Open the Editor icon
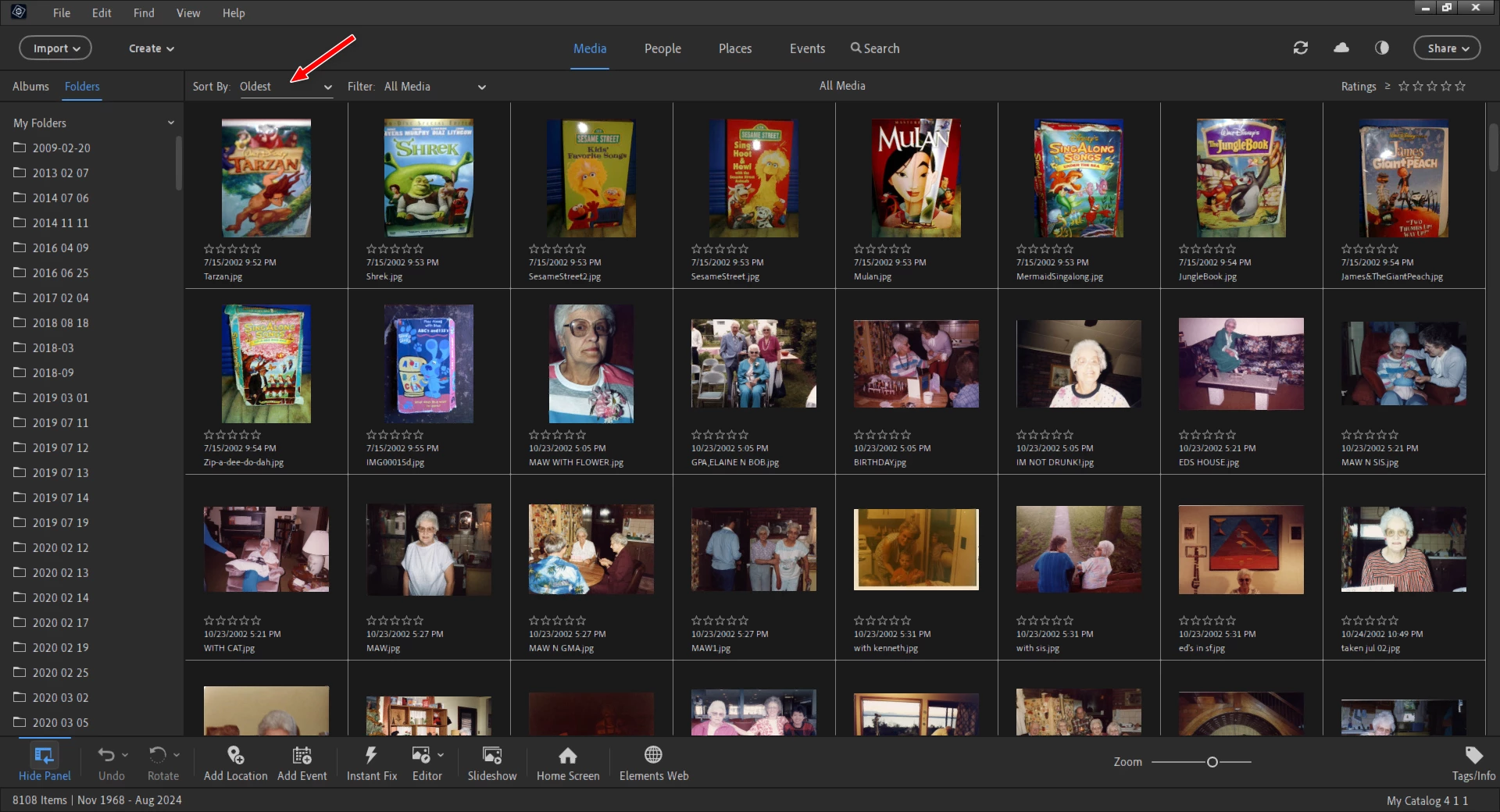This screenshot has height=812, width=1500. (x=421, y=755)
